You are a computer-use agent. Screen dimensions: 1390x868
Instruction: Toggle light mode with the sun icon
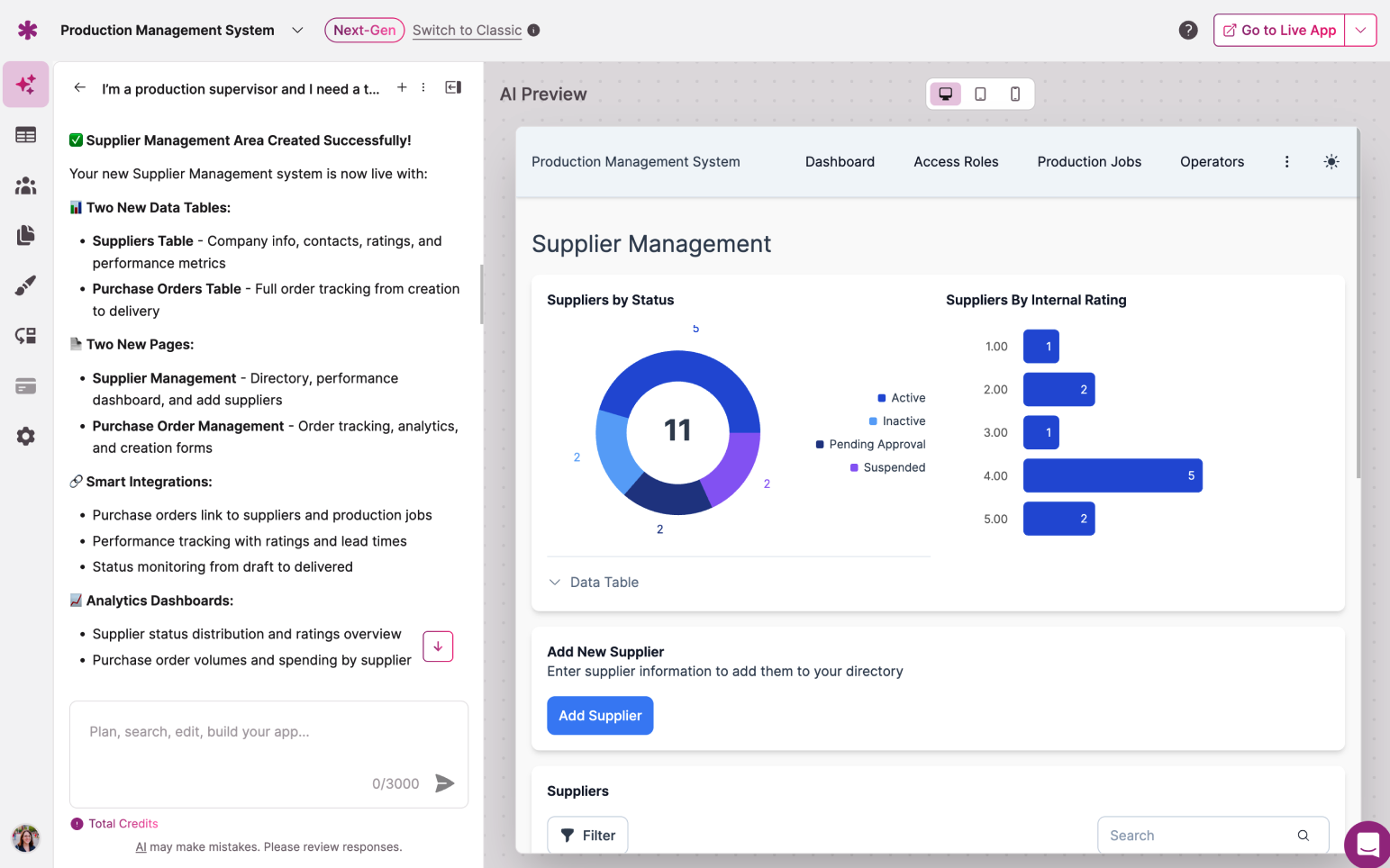(x=1331, y=161)
